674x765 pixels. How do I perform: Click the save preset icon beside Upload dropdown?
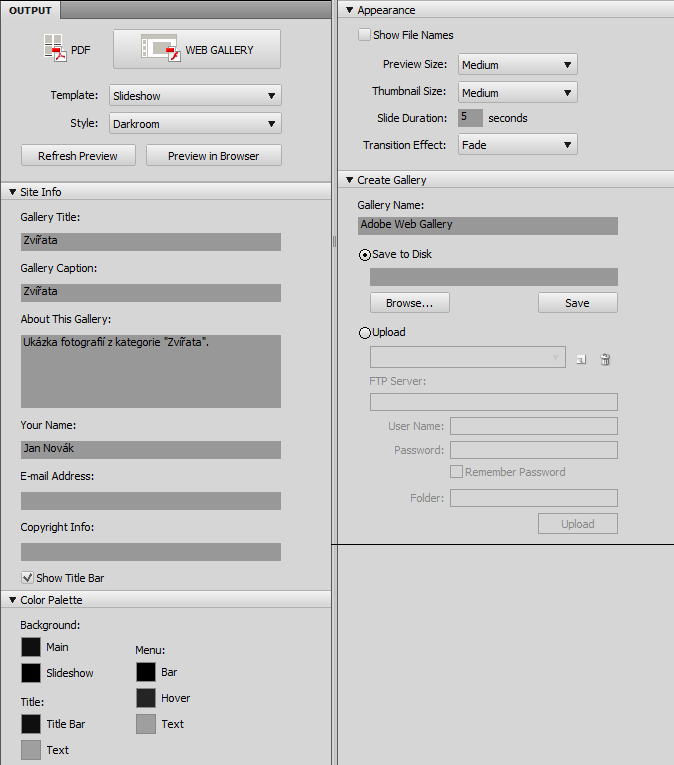pyautogui.click(x=581, y=359)
